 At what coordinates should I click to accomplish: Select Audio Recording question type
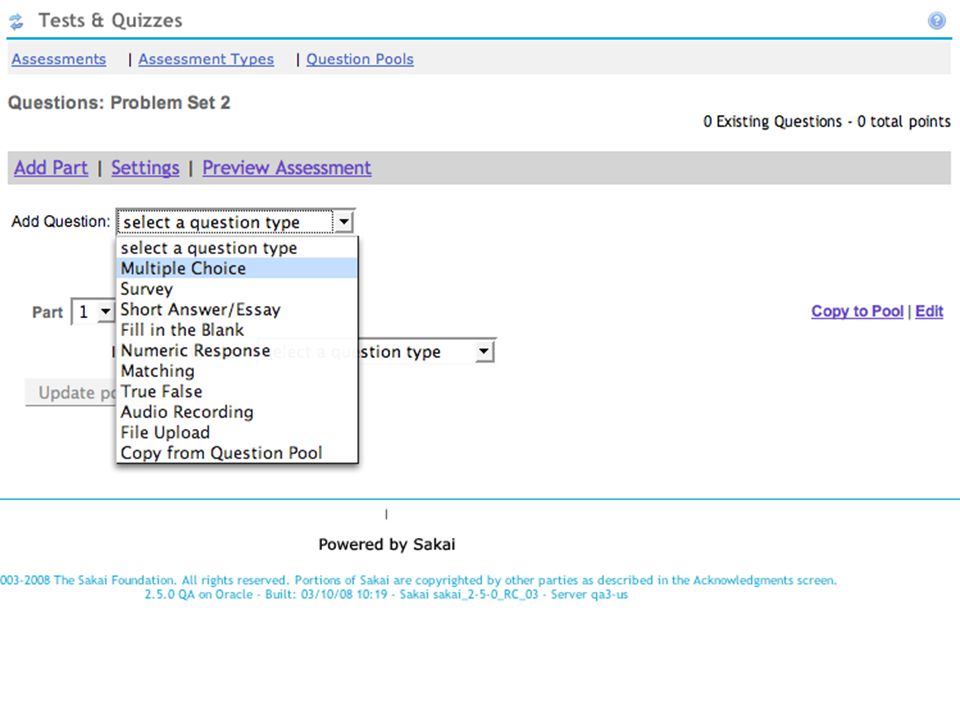236,412
